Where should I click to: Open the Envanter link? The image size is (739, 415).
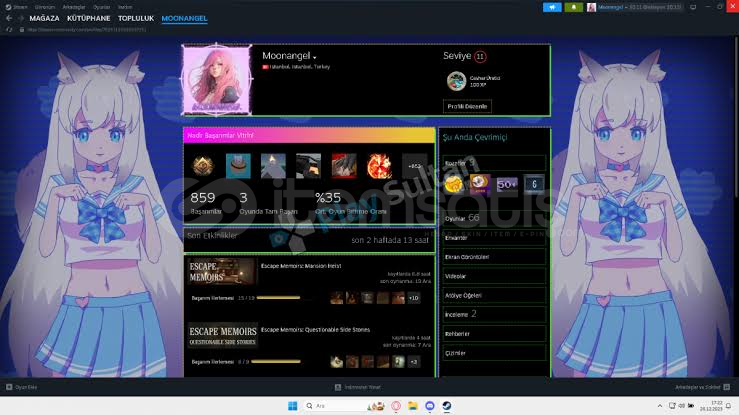point(494,238)
